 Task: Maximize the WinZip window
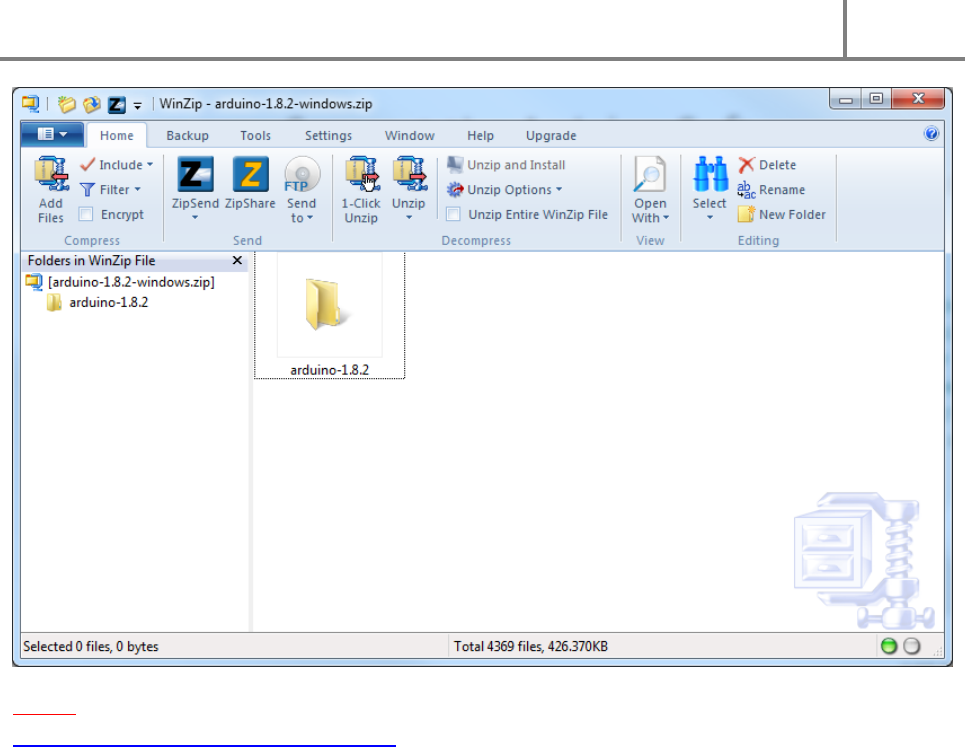tap(876, 99)
